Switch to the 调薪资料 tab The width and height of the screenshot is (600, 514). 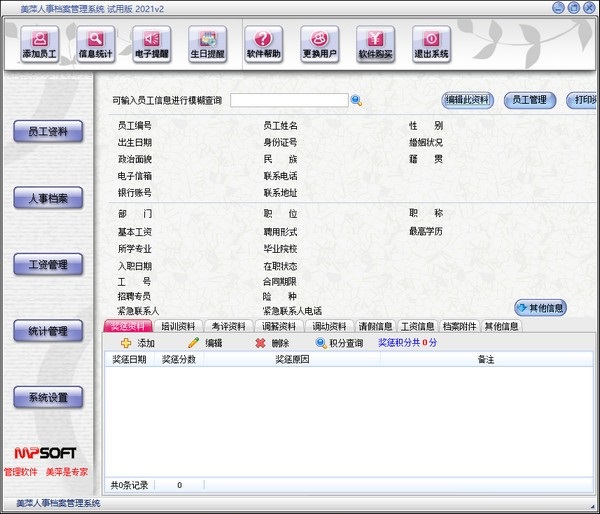279,326
